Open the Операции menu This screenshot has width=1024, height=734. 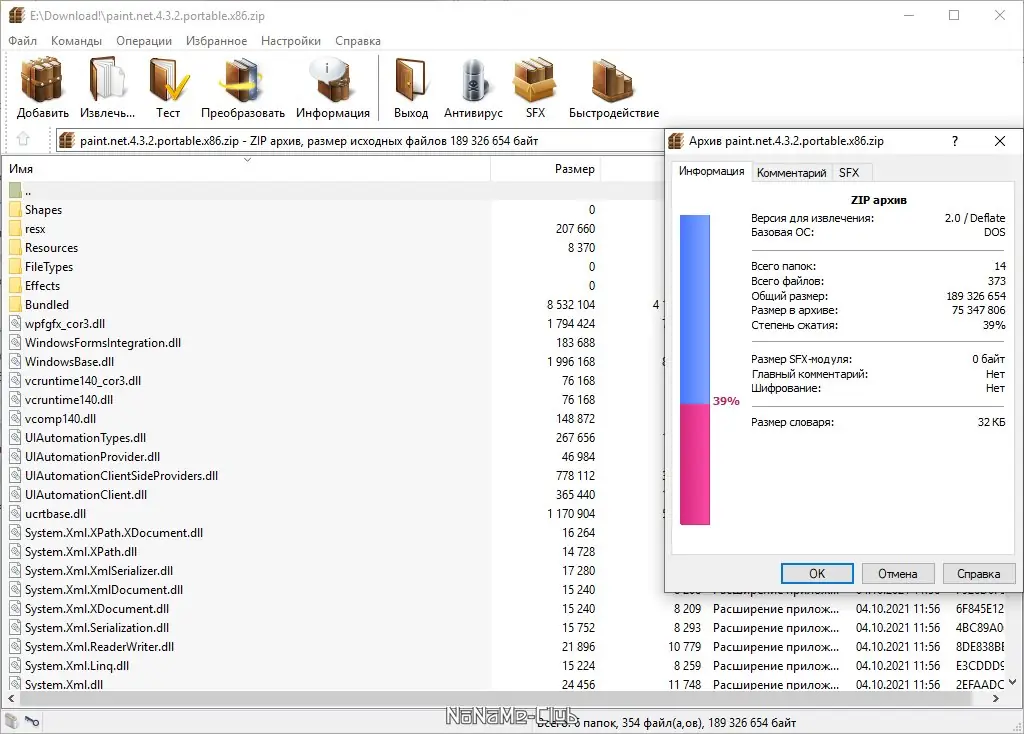pyautogui.click(x=144, y=40)
